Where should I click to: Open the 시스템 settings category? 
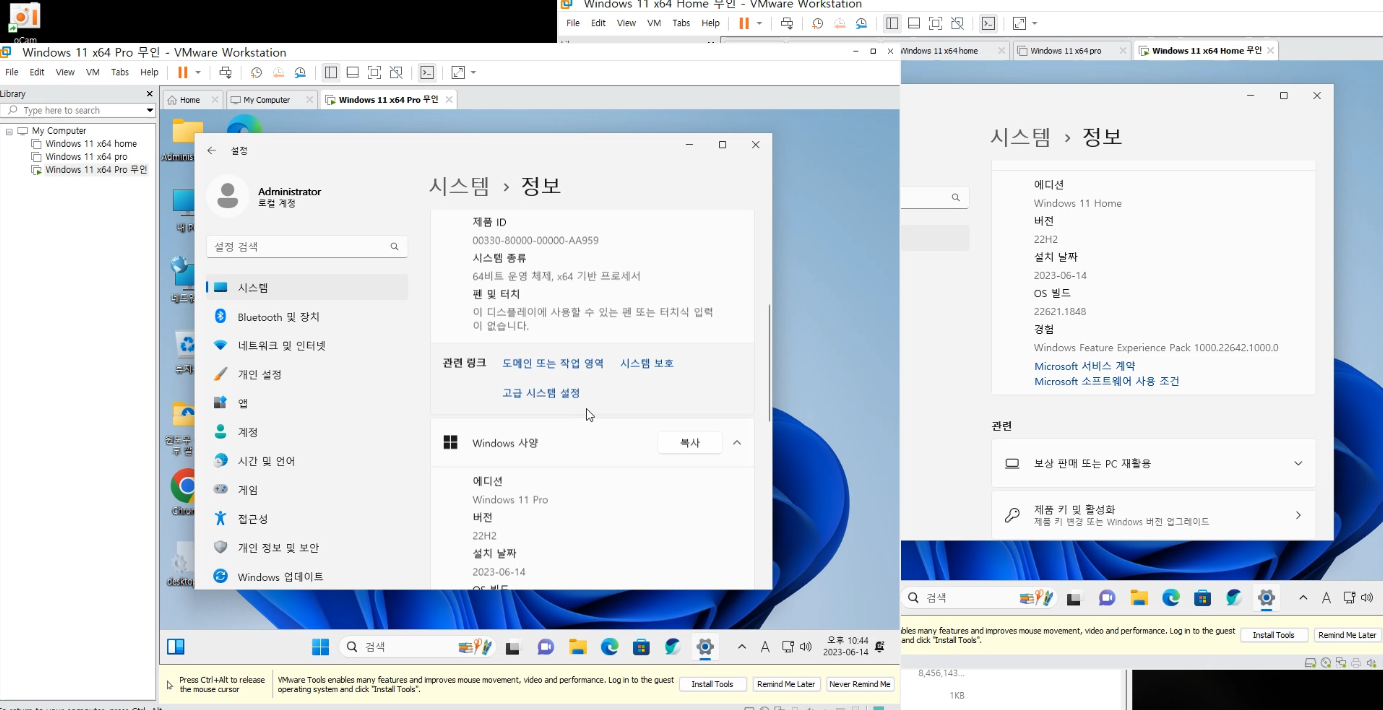point(307,287)
